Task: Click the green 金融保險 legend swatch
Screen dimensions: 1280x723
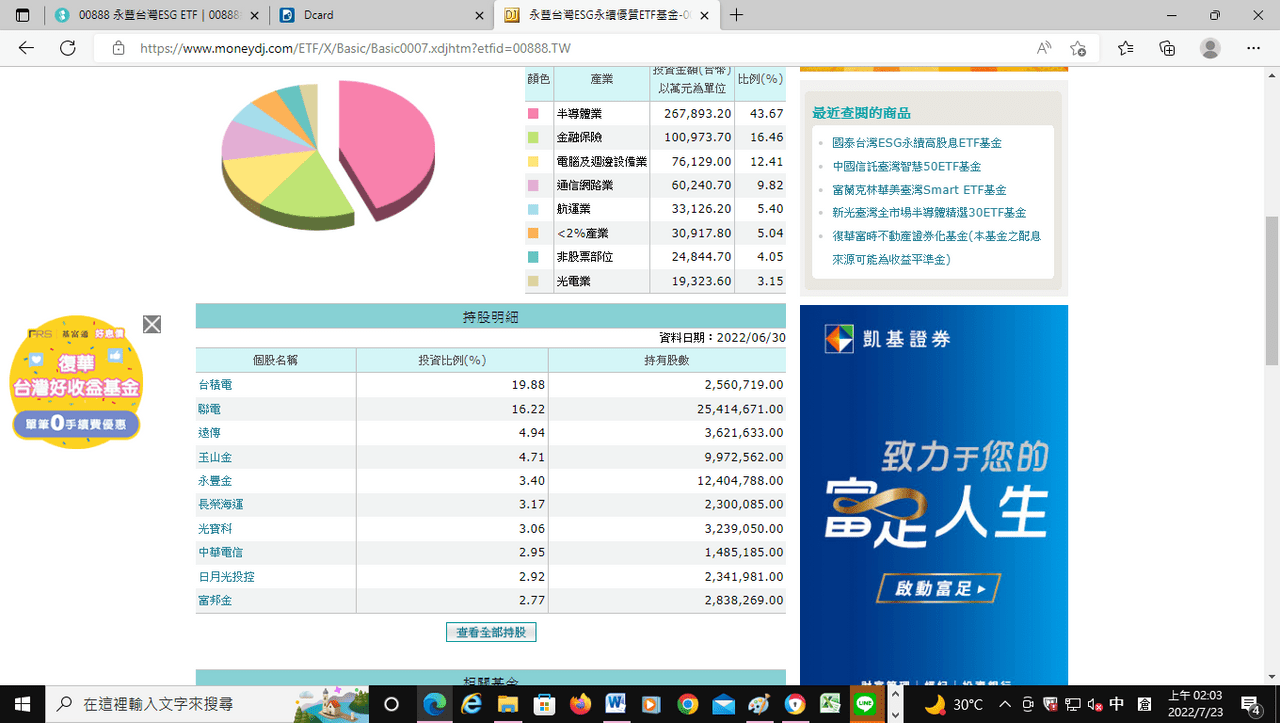Action: tap(533, 137)
